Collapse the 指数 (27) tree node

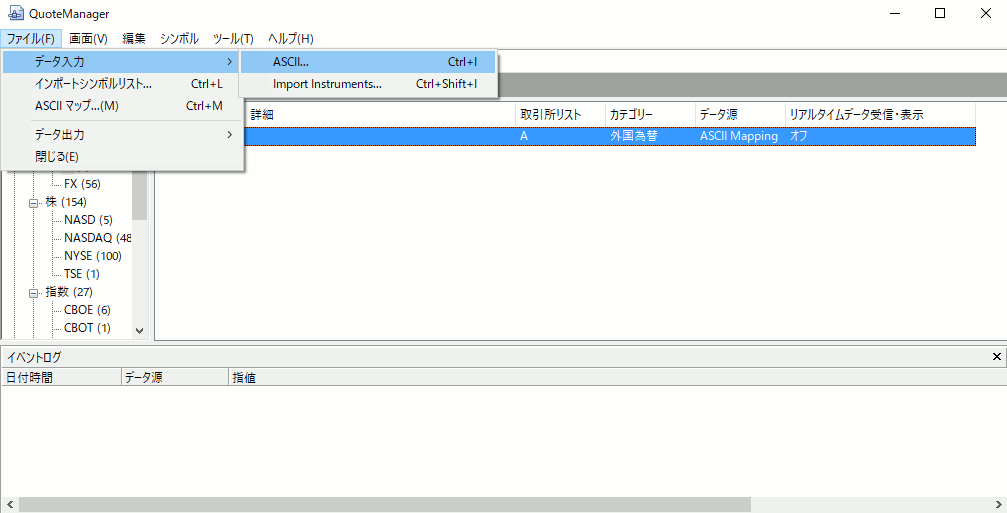[x=36, y=292]
